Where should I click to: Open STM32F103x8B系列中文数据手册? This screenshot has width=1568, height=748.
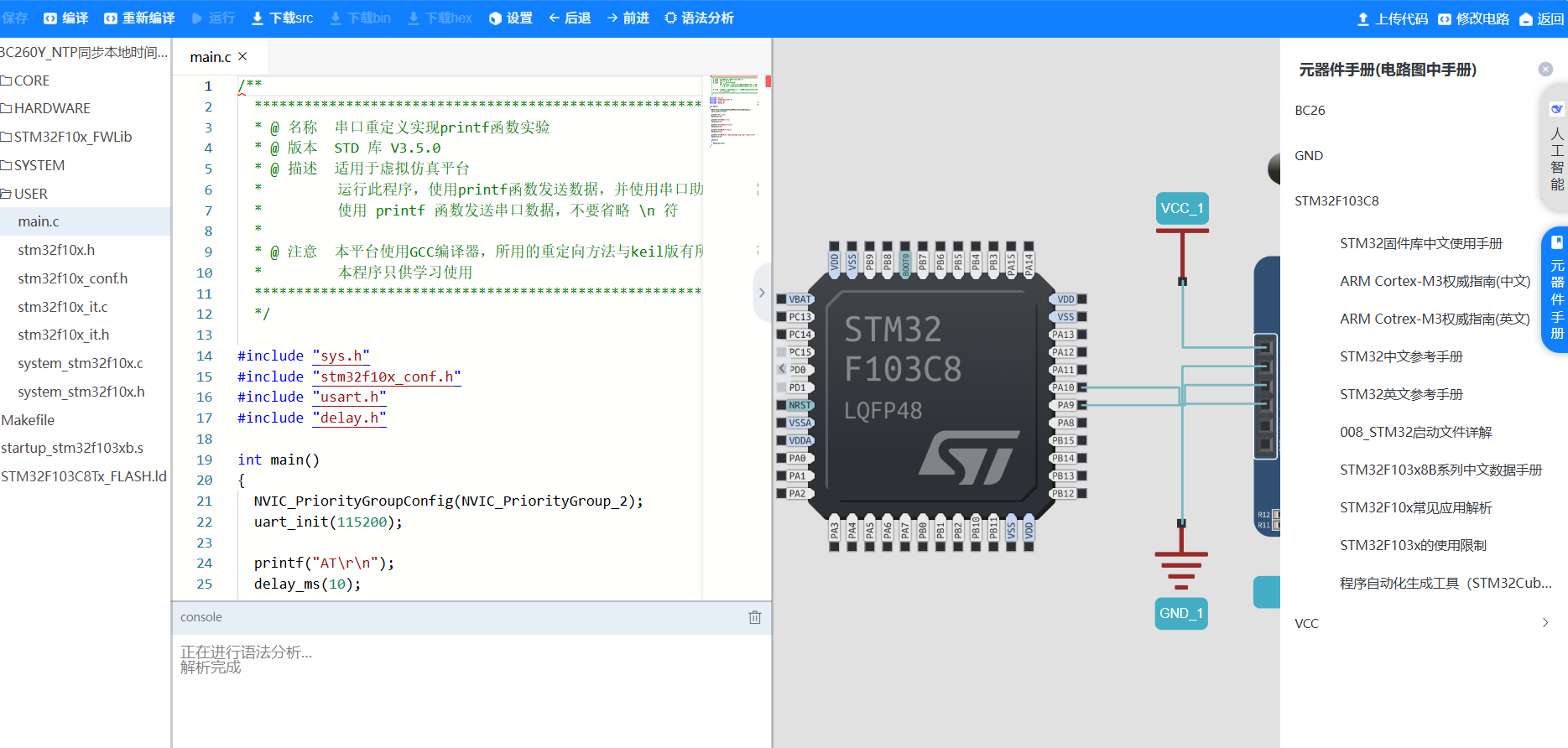pyautogui.click(x=1441, y=470)
